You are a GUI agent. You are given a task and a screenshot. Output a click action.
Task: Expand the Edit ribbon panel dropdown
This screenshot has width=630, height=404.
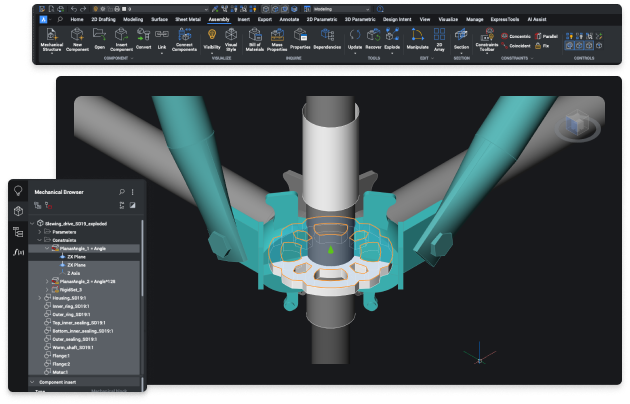coord(432,58)
